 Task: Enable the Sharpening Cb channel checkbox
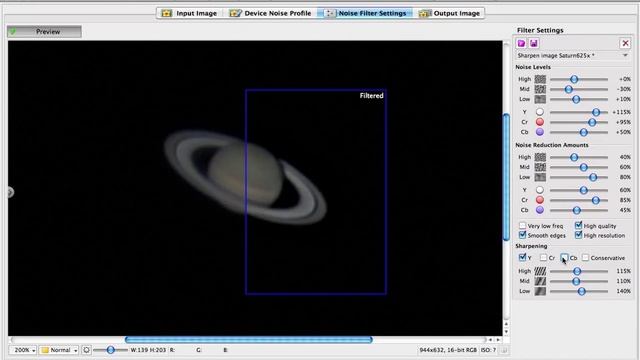[564, 257]
